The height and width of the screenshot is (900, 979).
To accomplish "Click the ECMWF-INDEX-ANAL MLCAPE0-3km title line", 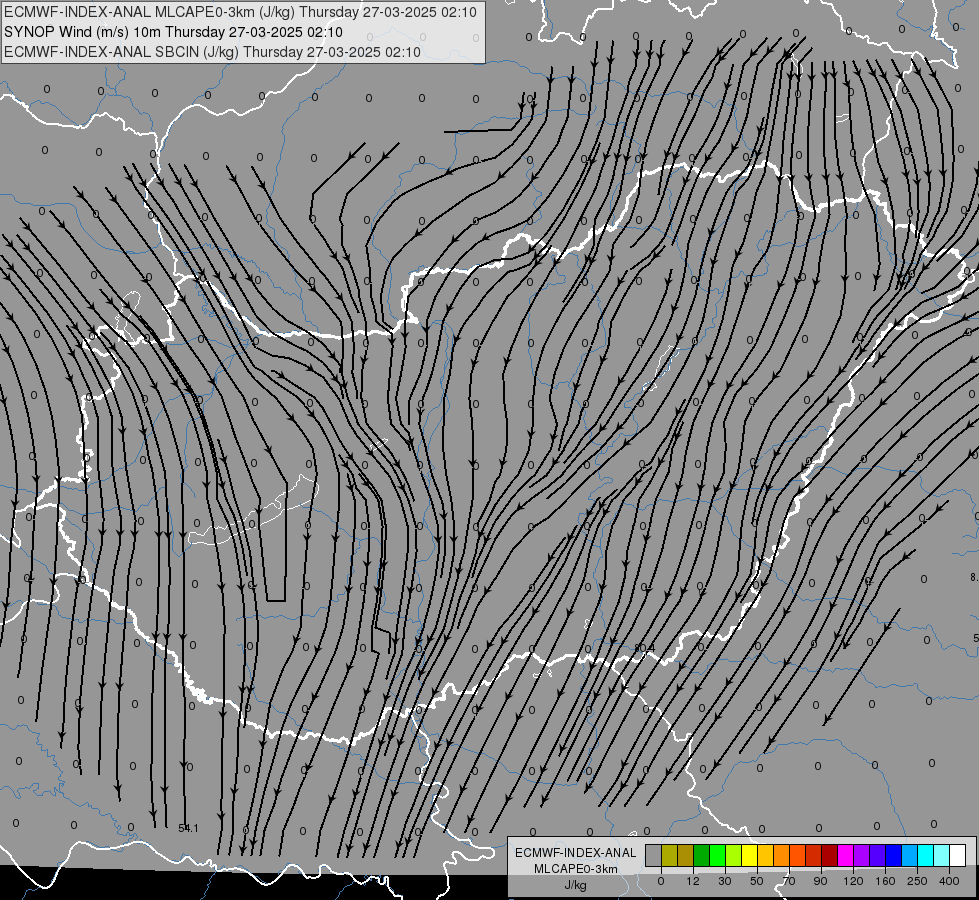I will (240, 12).
